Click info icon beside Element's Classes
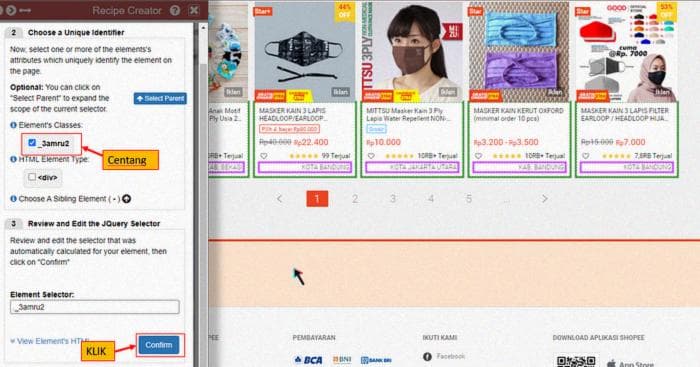The width and height of the screenshot is (700, 367). pyautogui.click(x=13, y=125)
